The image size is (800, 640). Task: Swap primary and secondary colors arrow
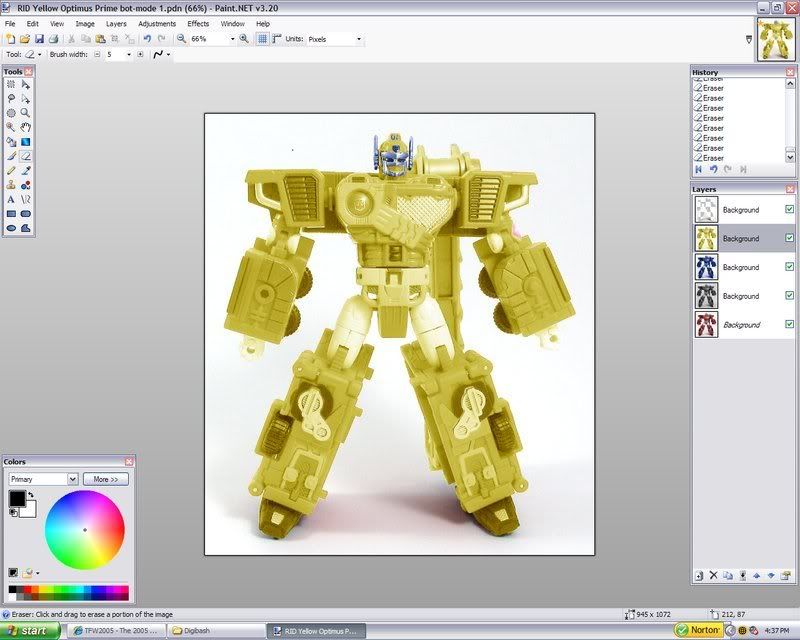coord(31,495)
